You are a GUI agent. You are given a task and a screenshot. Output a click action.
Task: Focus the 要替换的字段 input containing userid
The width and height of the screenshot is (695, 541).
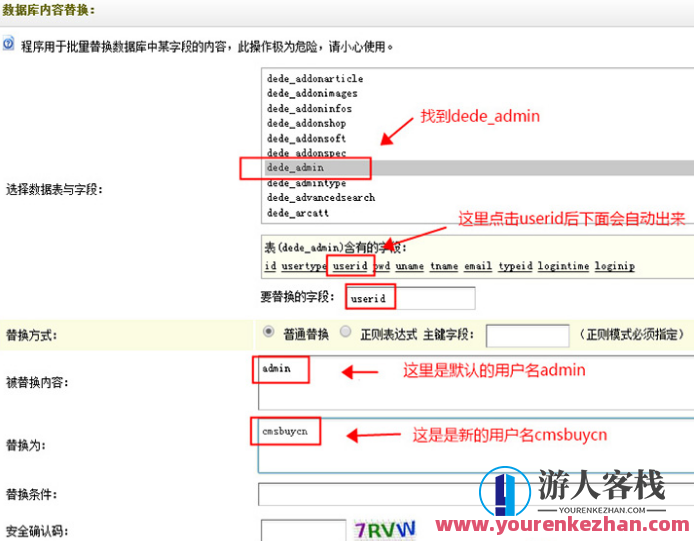410,298
